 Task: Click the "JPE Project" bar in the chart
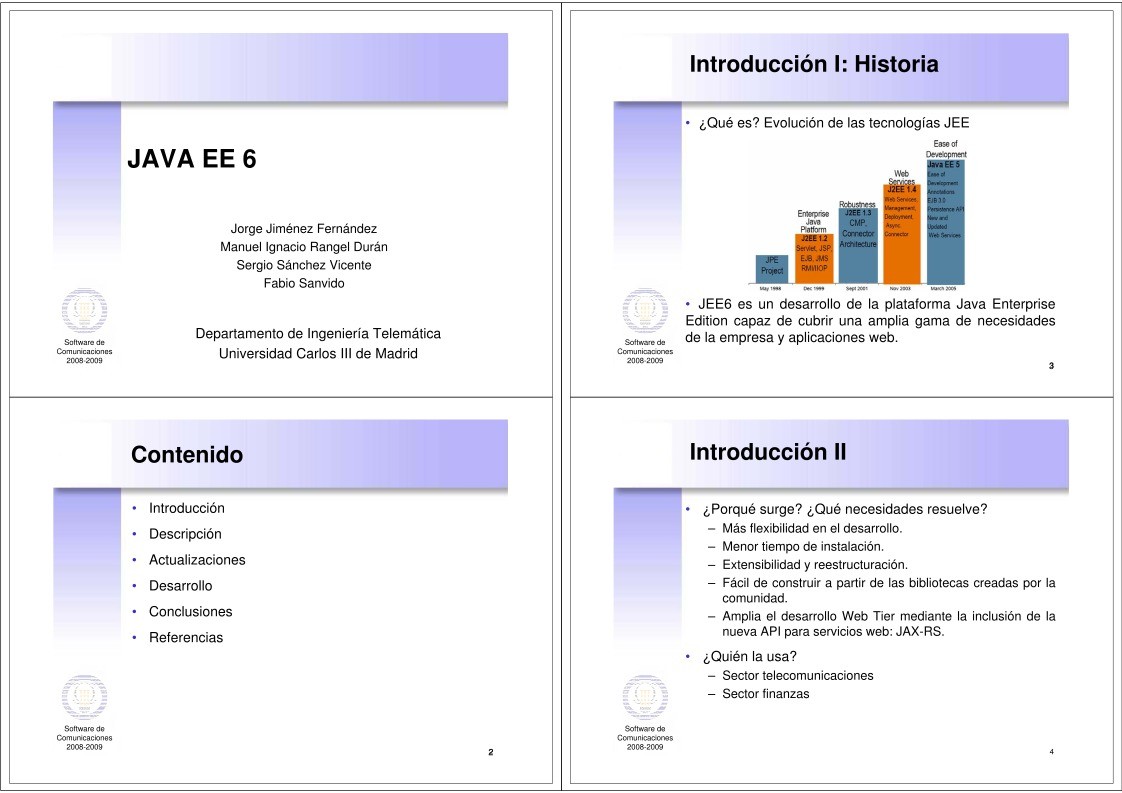[771, 269]
